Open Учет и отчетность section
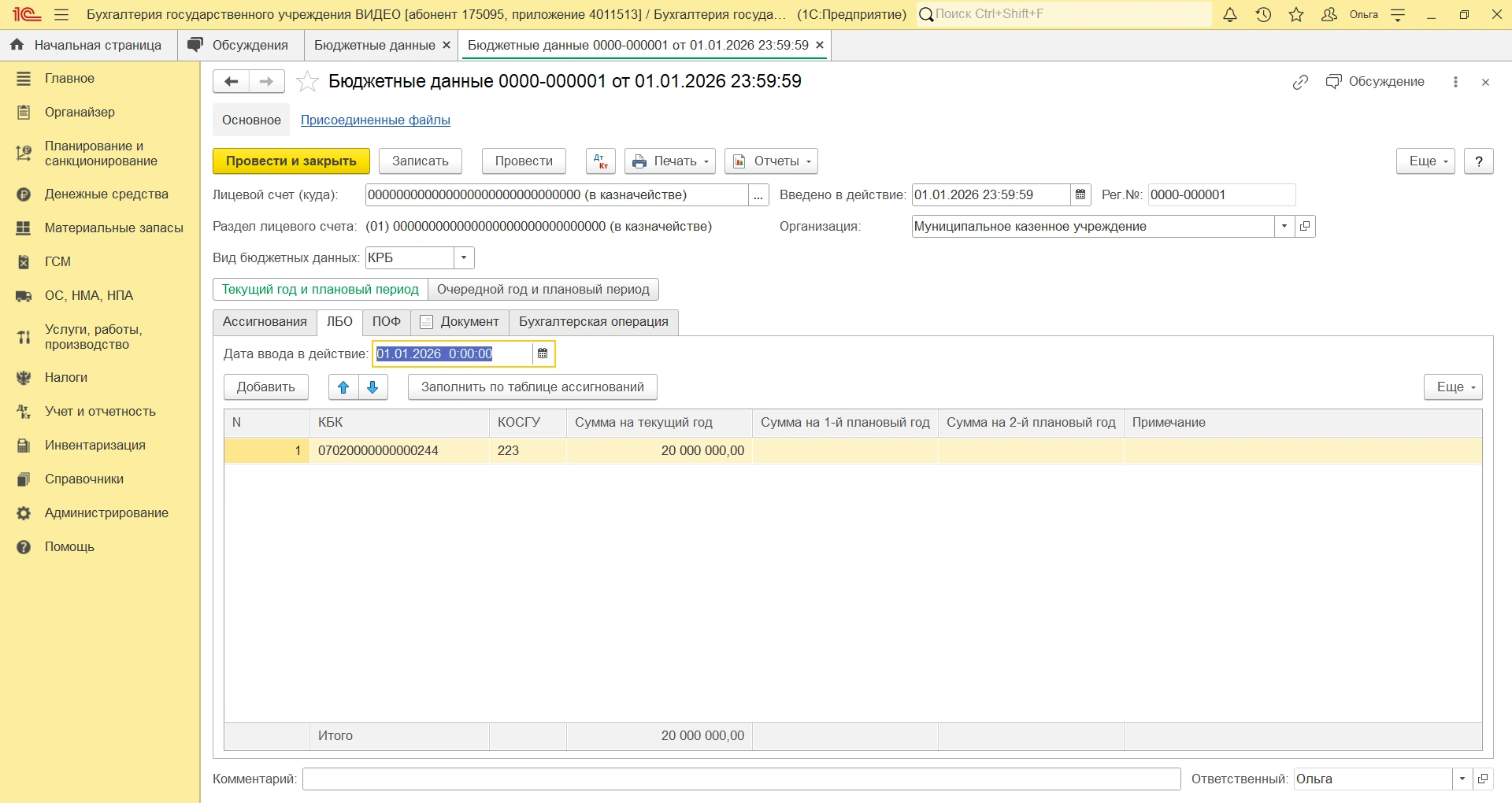This screenshot has height=803, width=1512. pos(100,412)
